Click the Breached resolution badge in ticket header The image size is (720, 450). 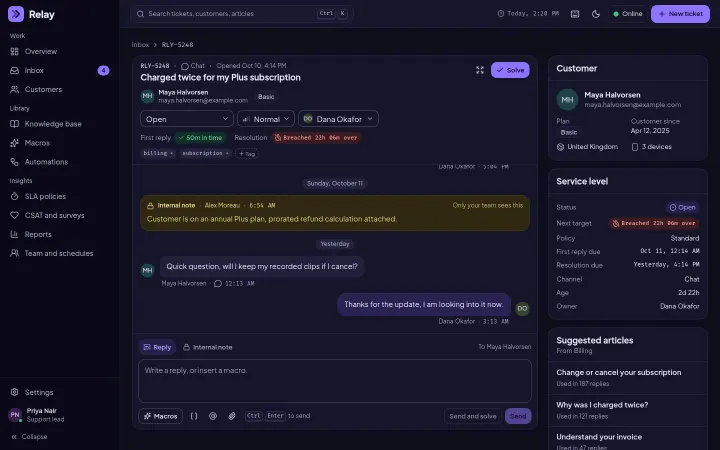[316, 138]
